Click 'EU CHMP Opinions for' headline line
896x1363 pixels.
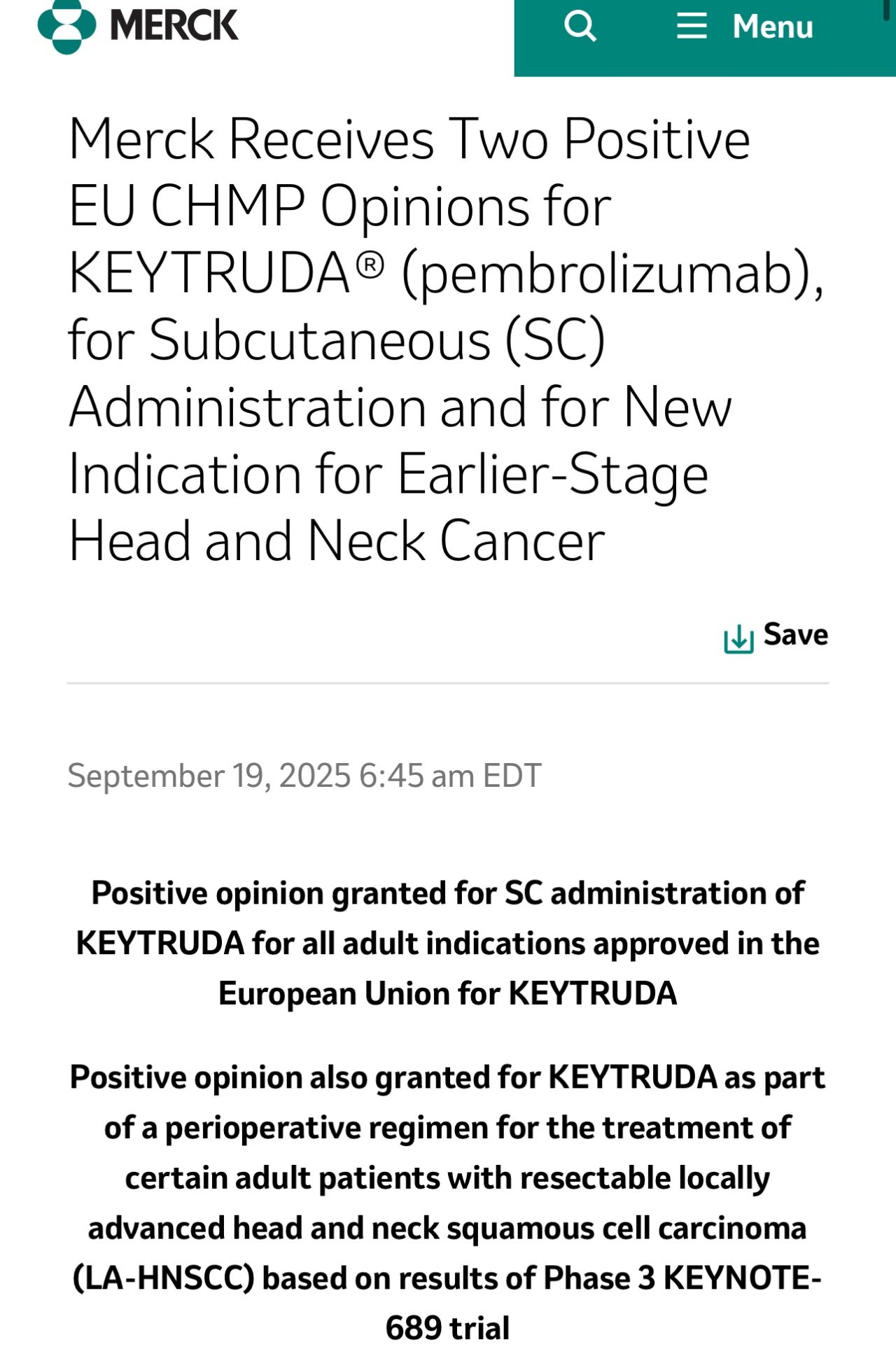pyautogui.click(x=340, y=207)
